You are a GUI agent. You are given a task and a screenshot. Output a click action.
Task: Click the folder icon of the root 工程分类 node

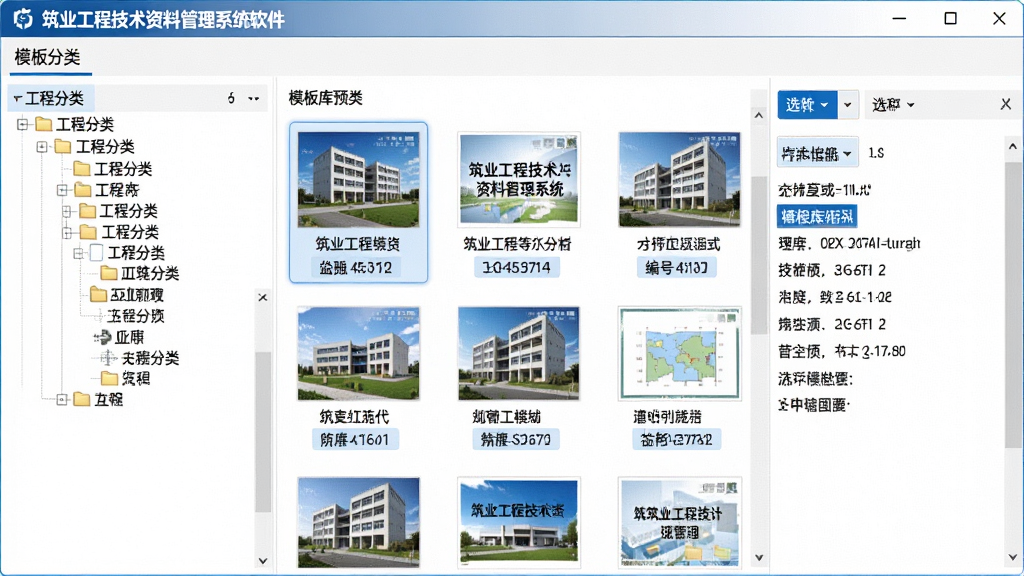coord(44,123)
